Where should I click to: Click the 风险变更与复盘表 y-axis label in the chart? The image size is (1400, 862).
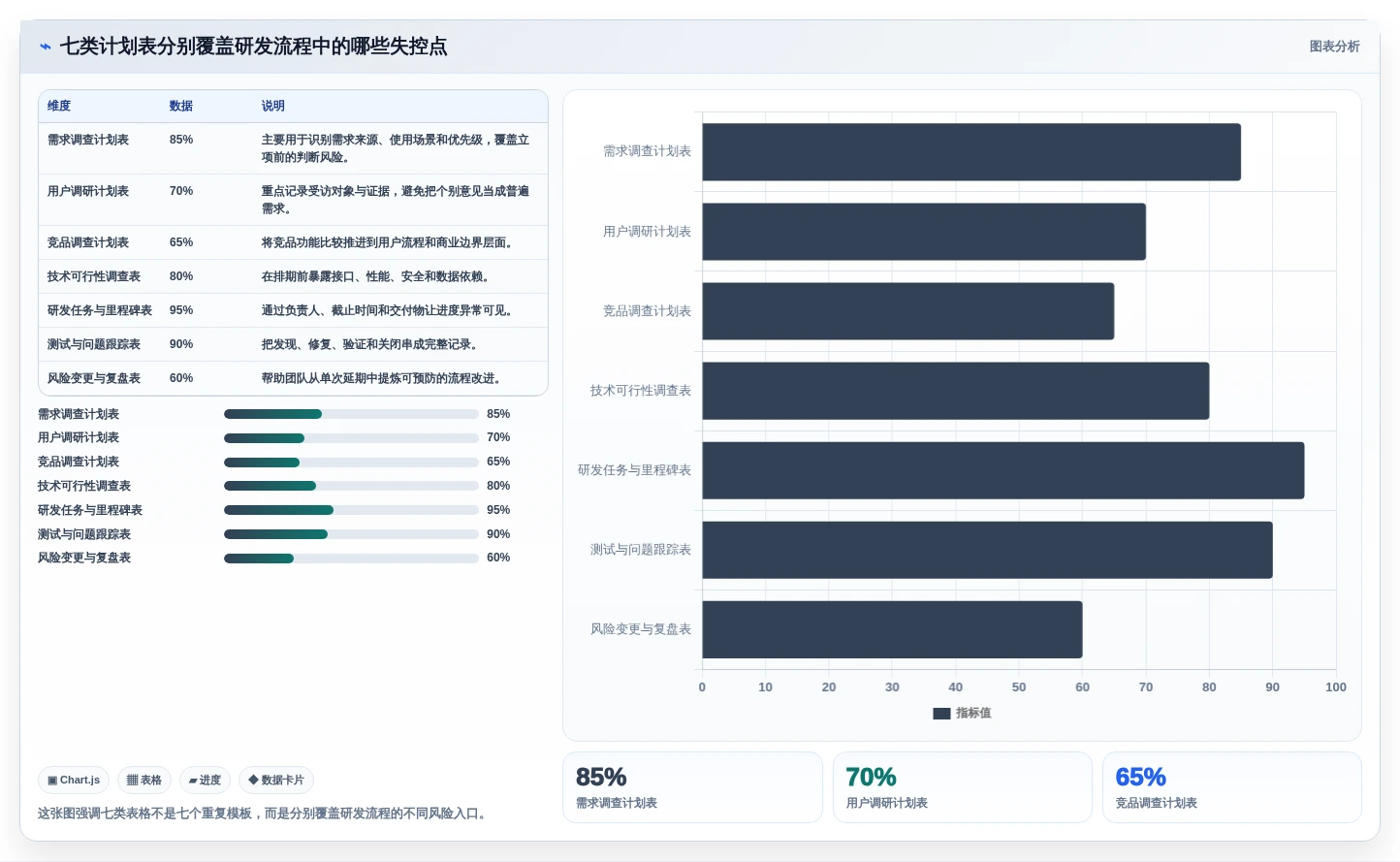pos(641,629)
